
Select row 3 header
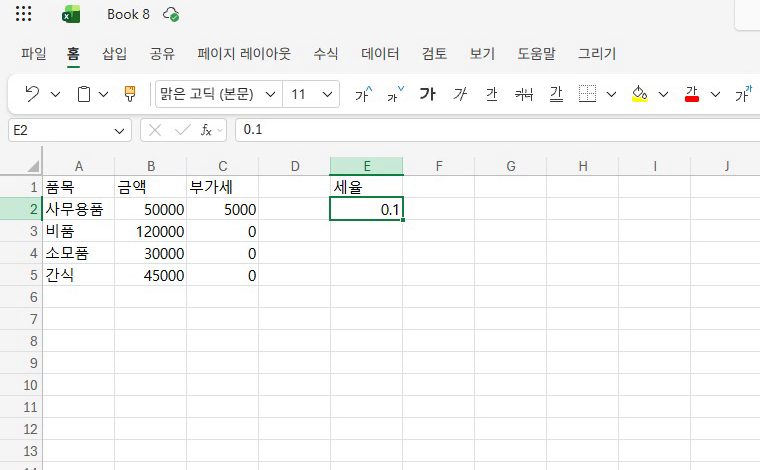[21, 231]
